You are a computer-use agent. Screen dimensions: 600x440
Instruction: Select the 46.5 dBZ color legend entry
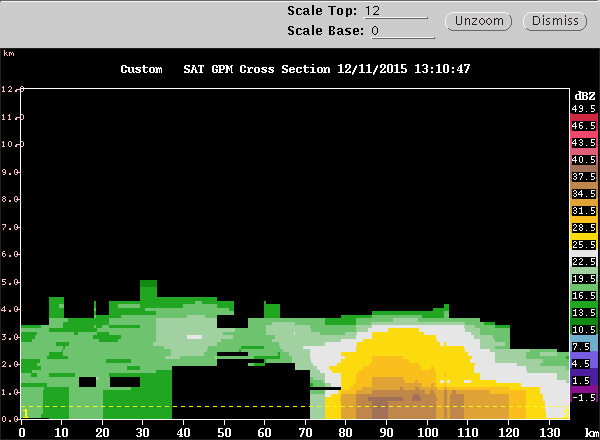(584, 125)
